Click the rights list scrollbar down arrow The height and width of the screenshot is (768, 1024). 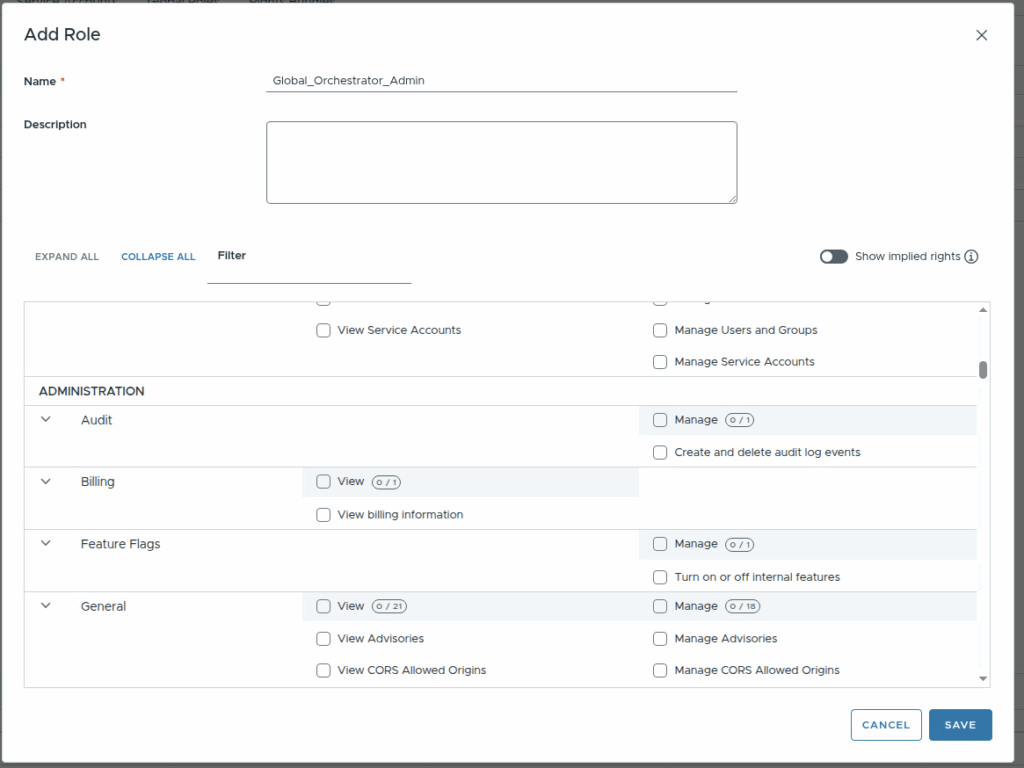tap(983, 679)
